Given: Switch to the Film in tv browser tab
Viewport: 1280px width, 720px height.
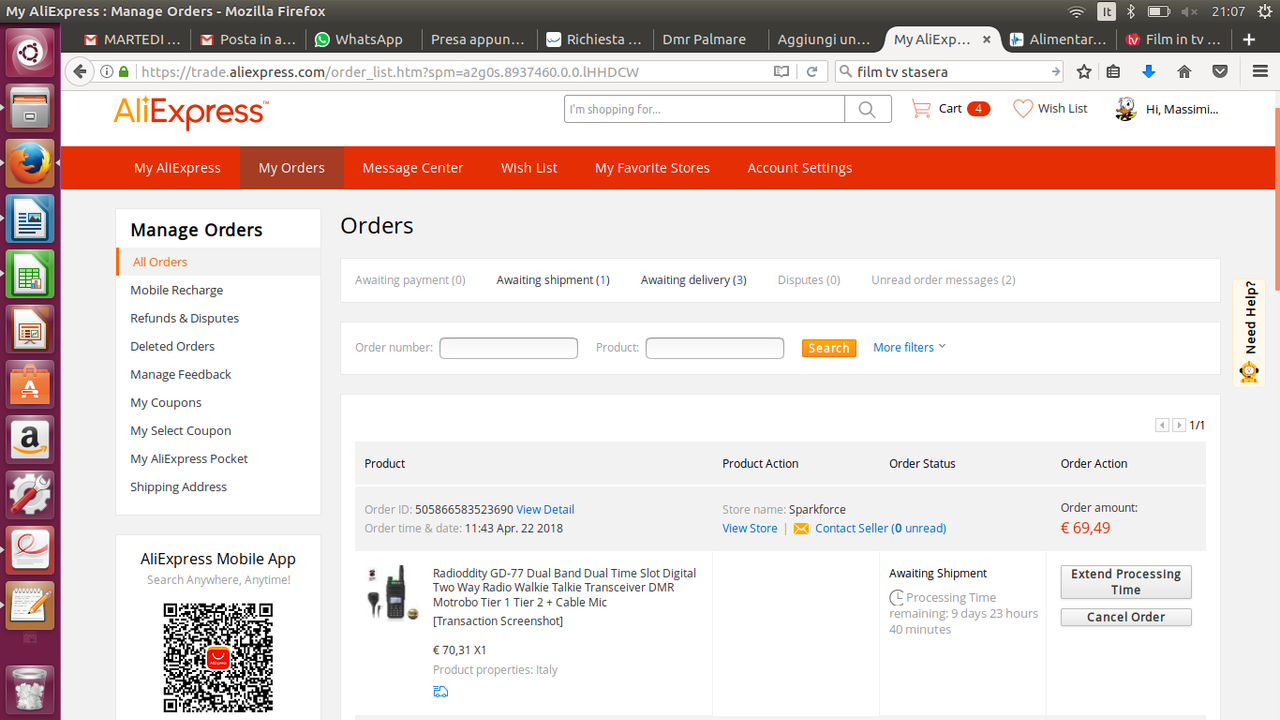Looking at the screenshot, I should 1173,40.
